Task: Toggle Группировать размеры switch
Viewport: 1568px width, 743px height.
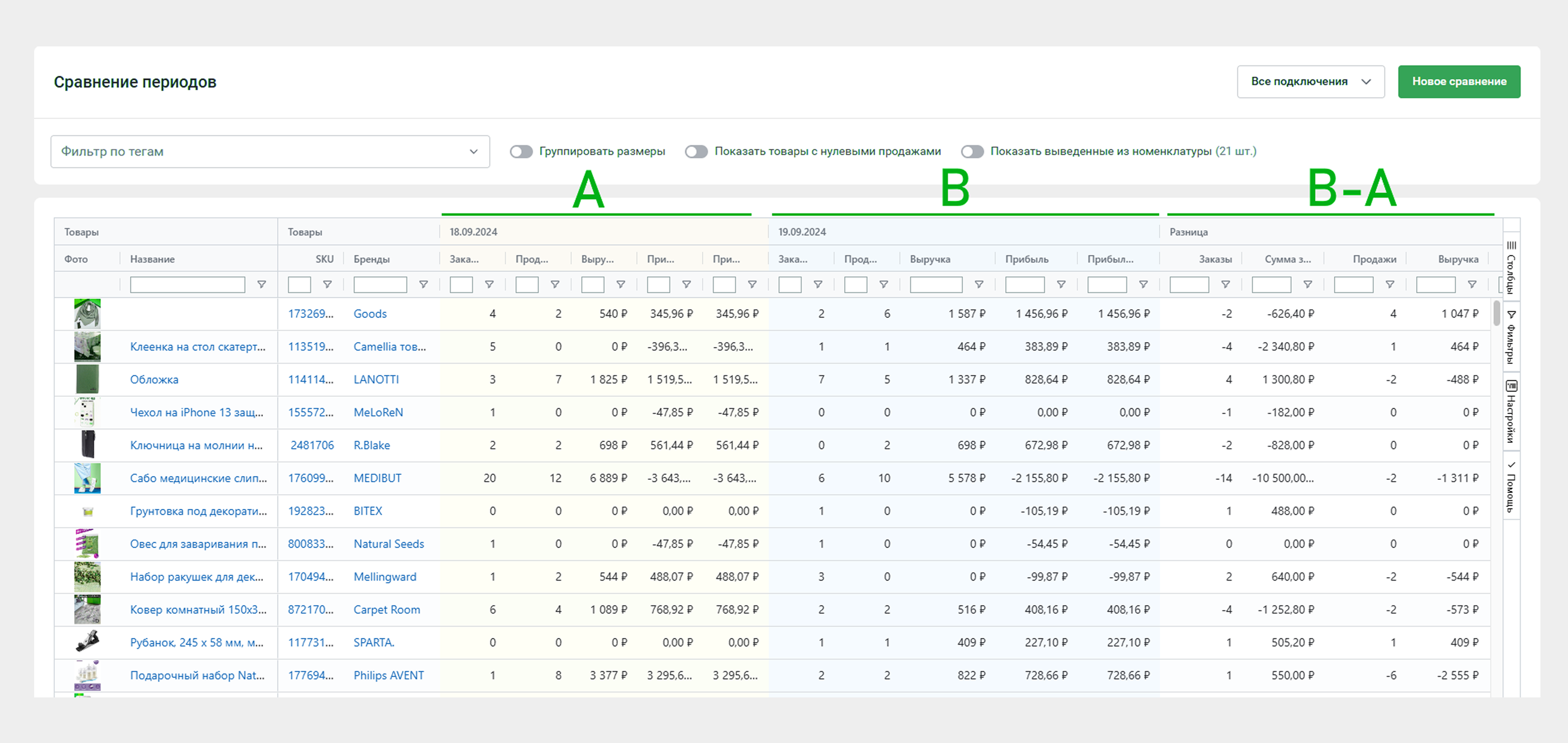Action: (521, 152)
